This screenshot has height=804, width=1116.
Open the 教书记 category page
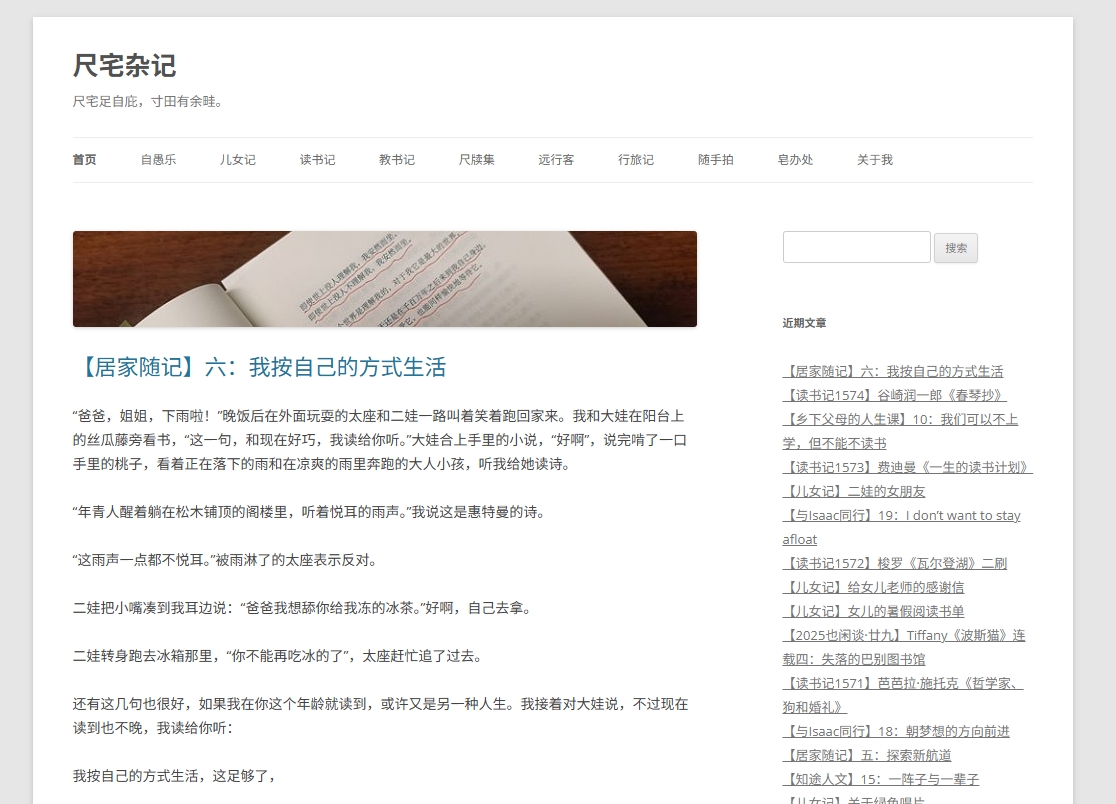396,159
